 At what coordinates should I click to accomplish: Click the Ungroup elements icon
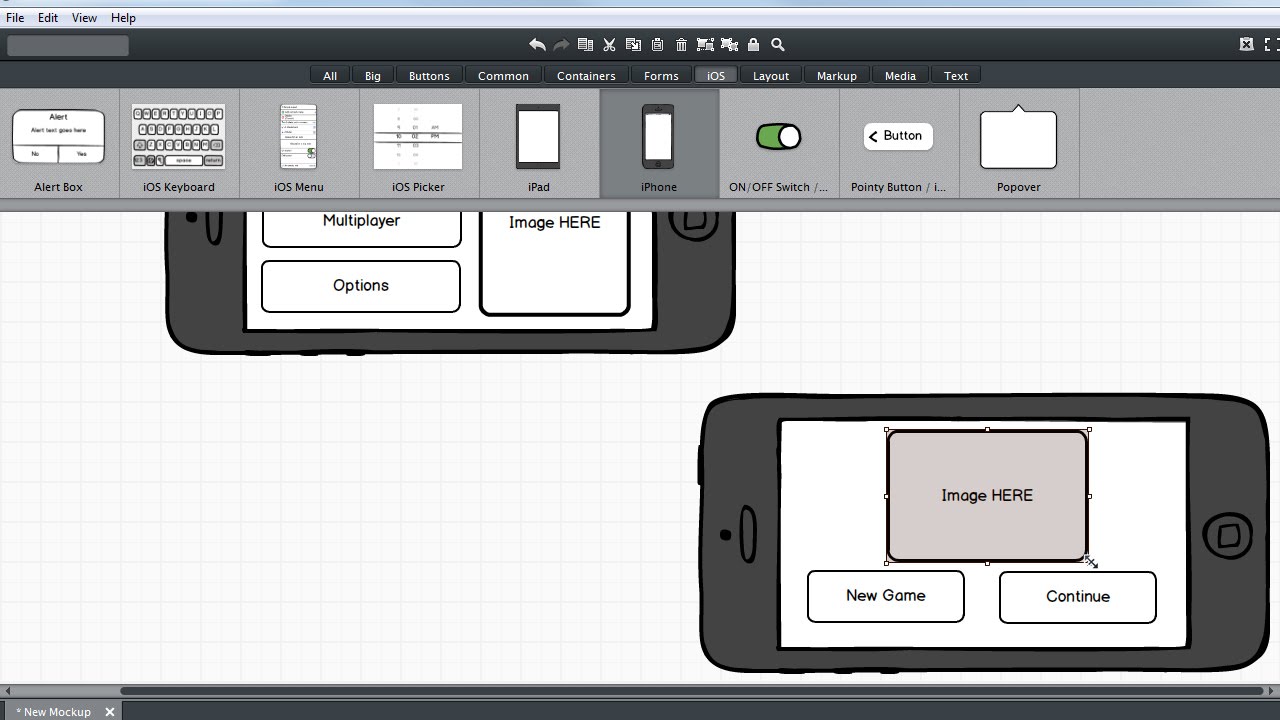pos(730,44)
